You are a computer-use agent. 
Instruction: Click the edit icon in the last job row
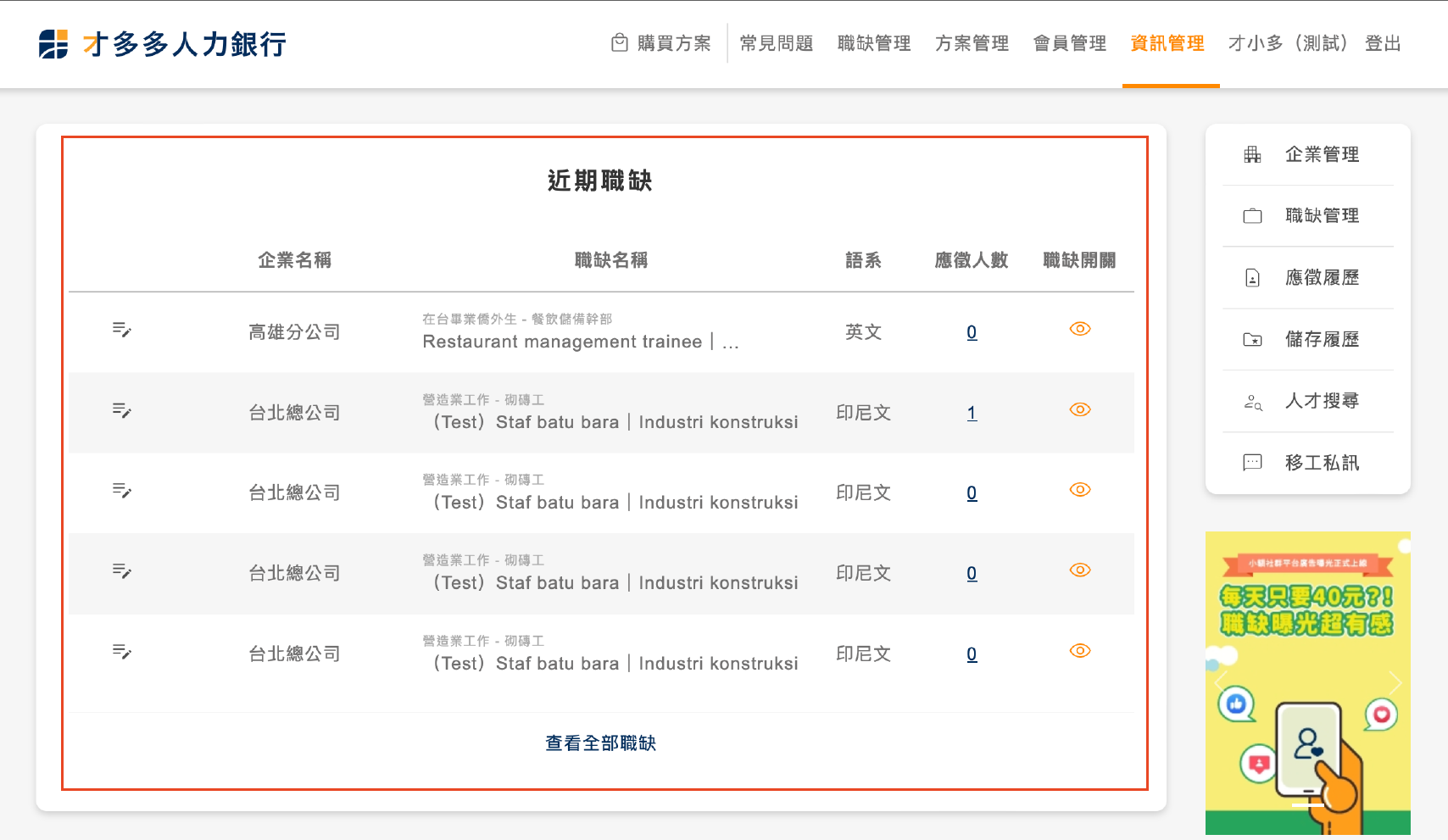[122, 652]
